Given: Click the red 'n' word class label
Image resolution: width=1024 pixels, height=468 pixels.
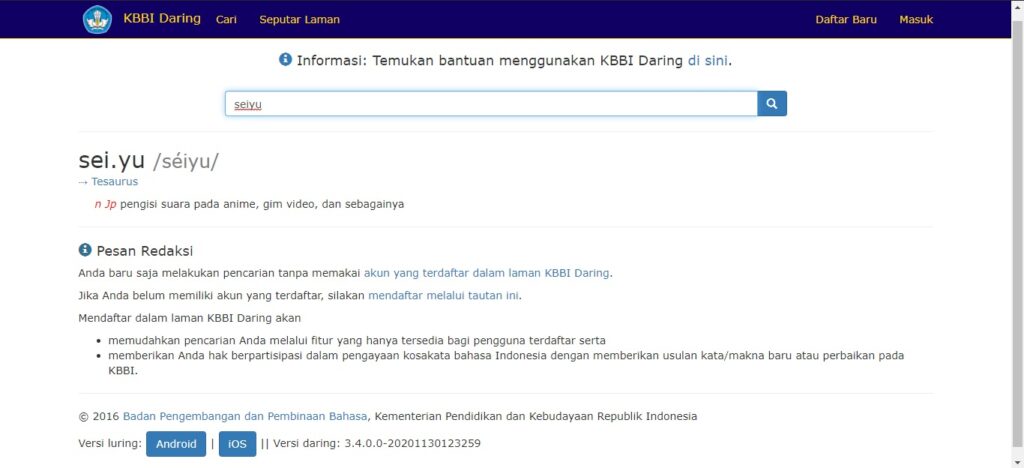Looking at the screenshot, I should coord(98,204).
